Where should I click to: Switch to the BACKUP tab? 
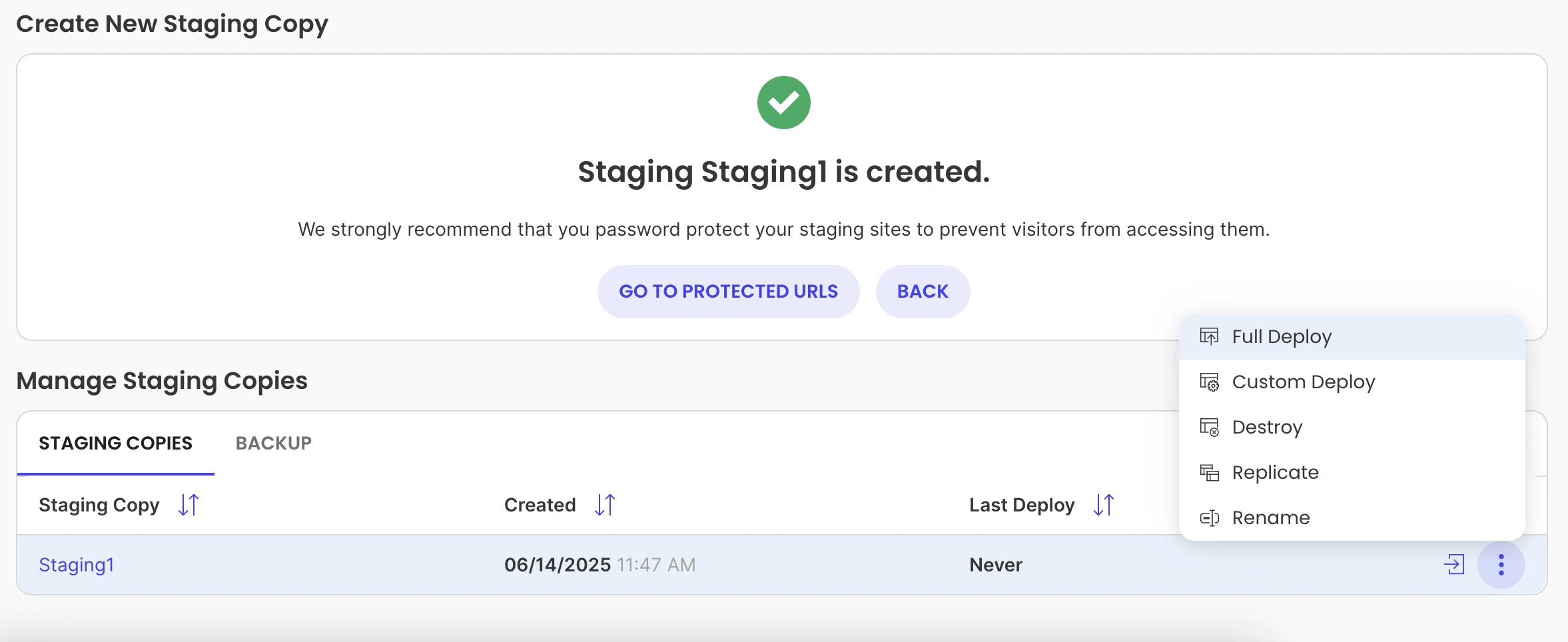tap(274, 443)
